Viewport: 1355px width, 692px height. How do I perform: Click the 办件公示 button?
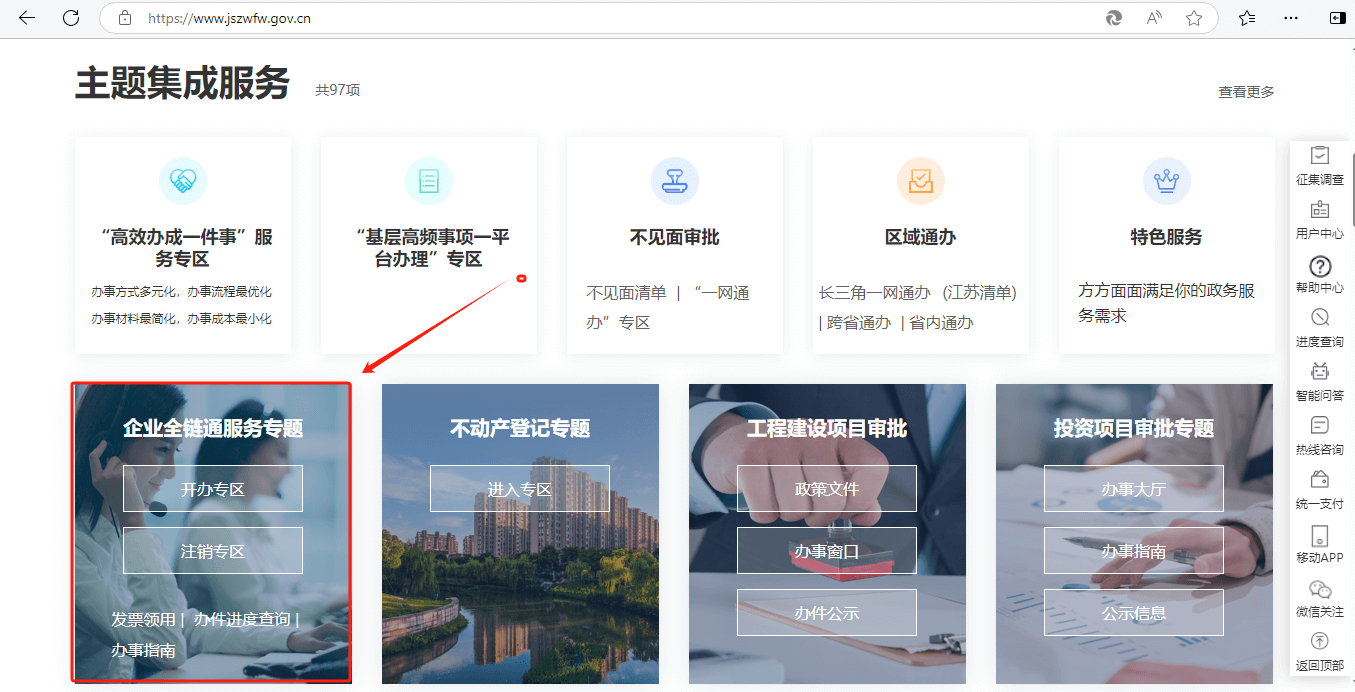click(827, 613)
